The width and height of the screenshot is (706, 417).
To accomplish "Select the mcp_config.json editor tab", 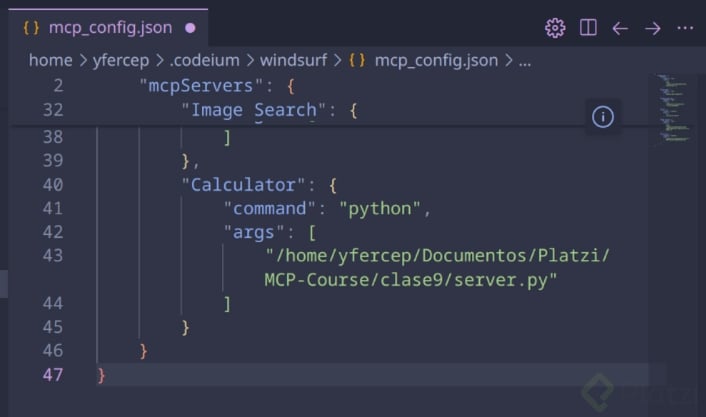I will tap(110, 28).
